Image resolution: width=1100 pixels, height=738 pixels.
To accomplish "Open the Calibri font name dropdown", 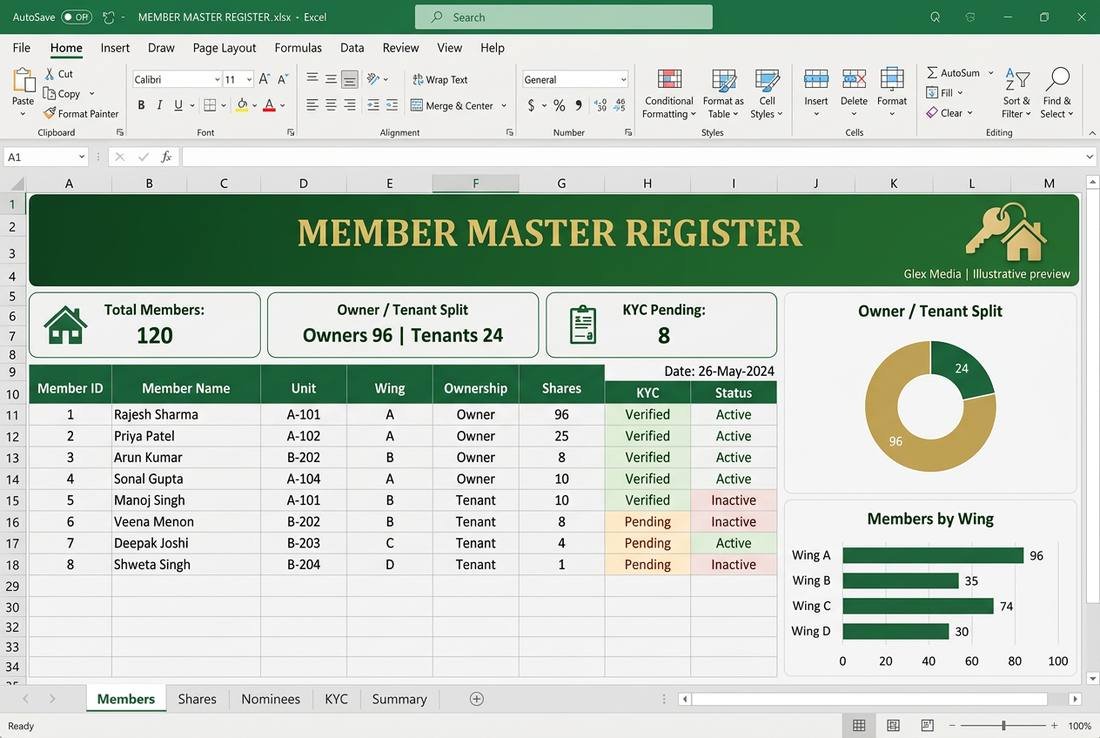I will point(217,79).
